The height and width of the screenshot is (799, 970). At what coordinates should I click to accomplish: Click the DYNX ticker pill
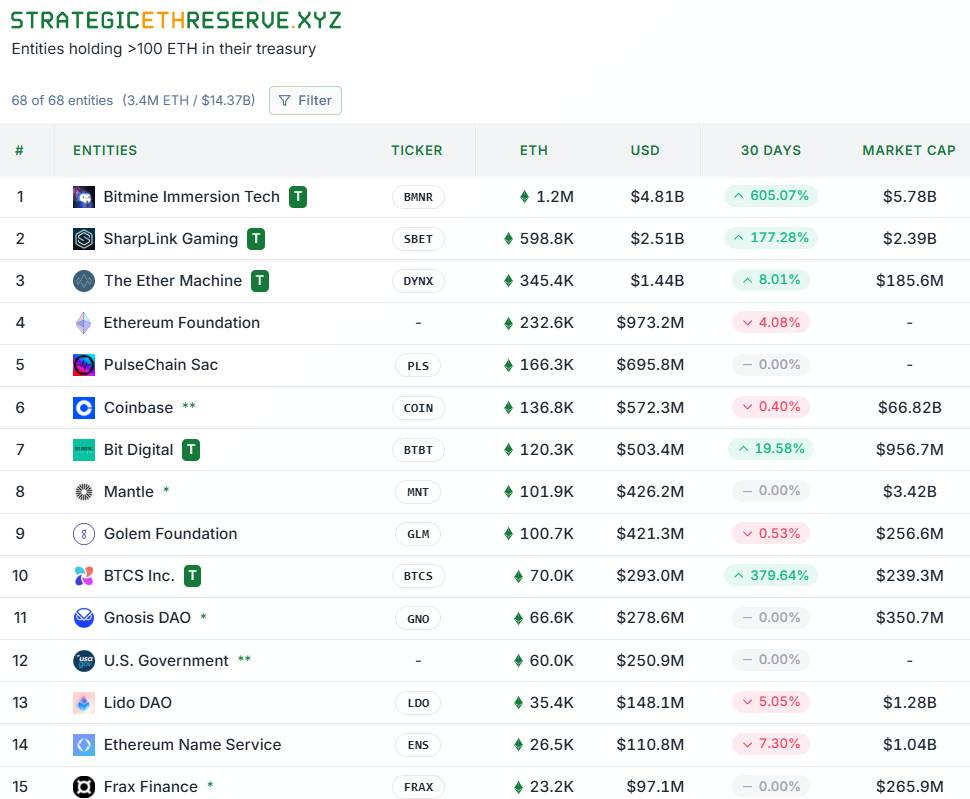coord(418,281)
